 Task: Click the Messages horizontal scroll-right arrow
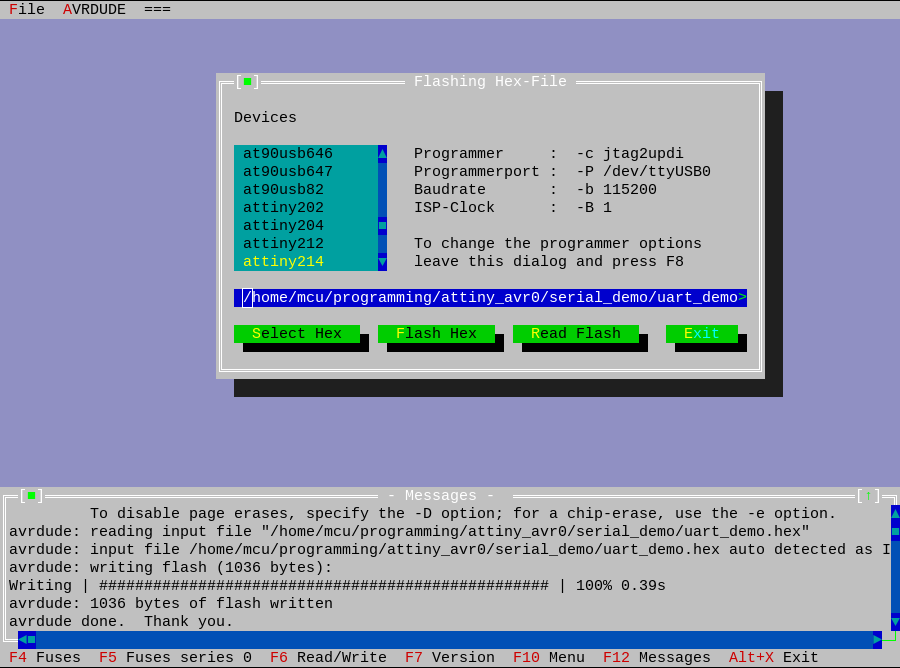tap(877, 639)
